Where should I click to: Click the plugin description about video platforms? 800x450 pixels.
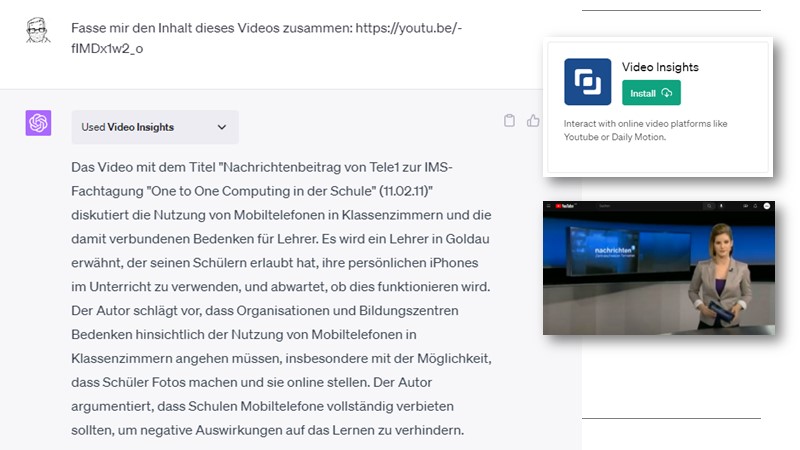(x=645, y=130)
